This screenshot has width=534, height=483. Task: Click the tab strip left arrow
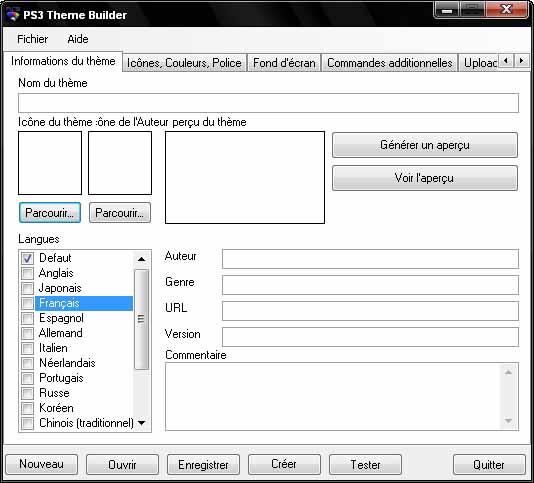click(506, 61)
